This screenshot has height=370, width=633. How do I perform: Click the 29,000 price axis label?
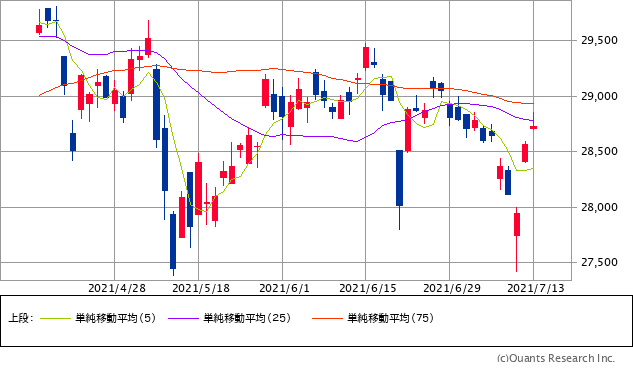(x=599, y=96)
